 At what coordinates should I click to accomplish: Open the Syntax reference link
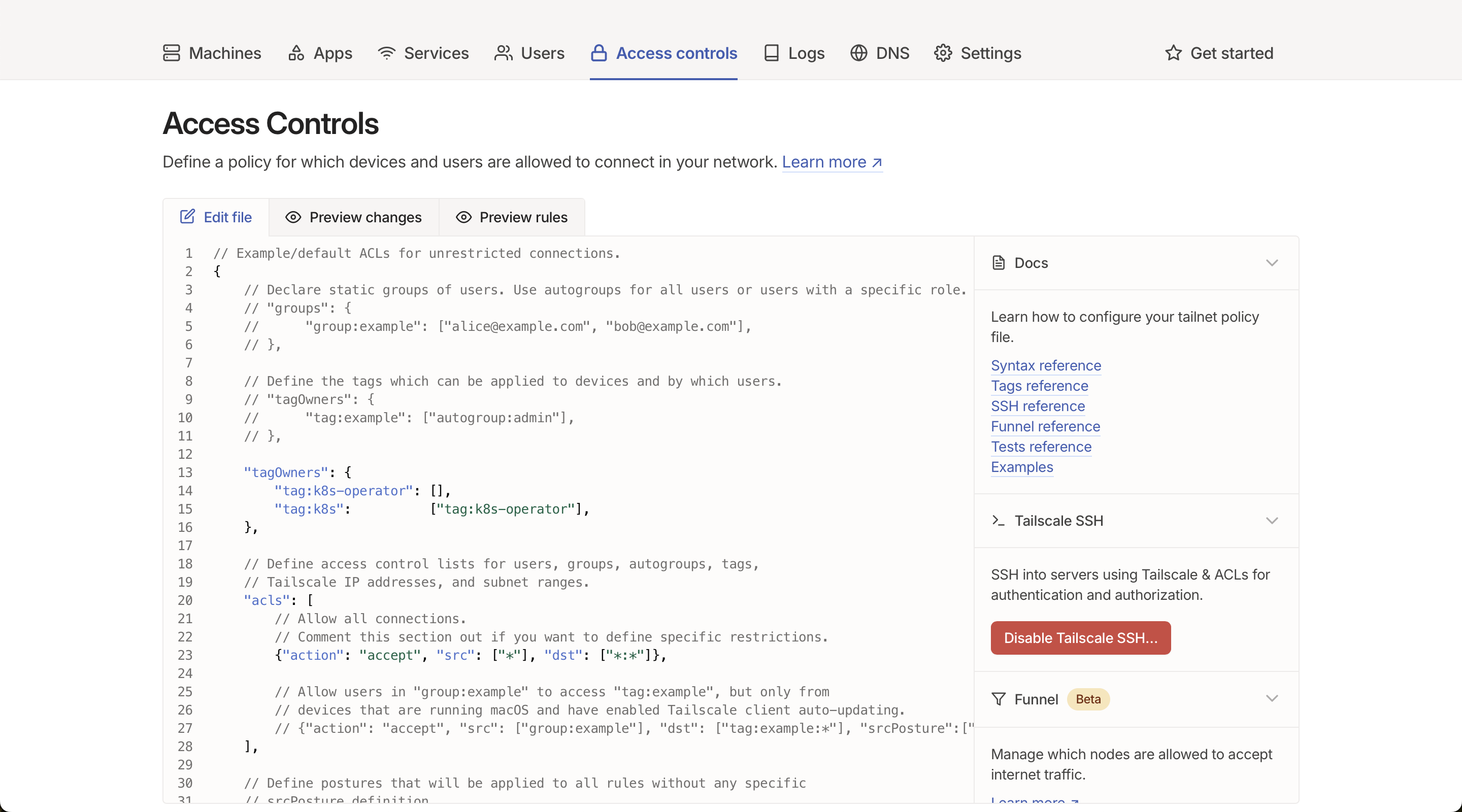tap(1046, 365)
